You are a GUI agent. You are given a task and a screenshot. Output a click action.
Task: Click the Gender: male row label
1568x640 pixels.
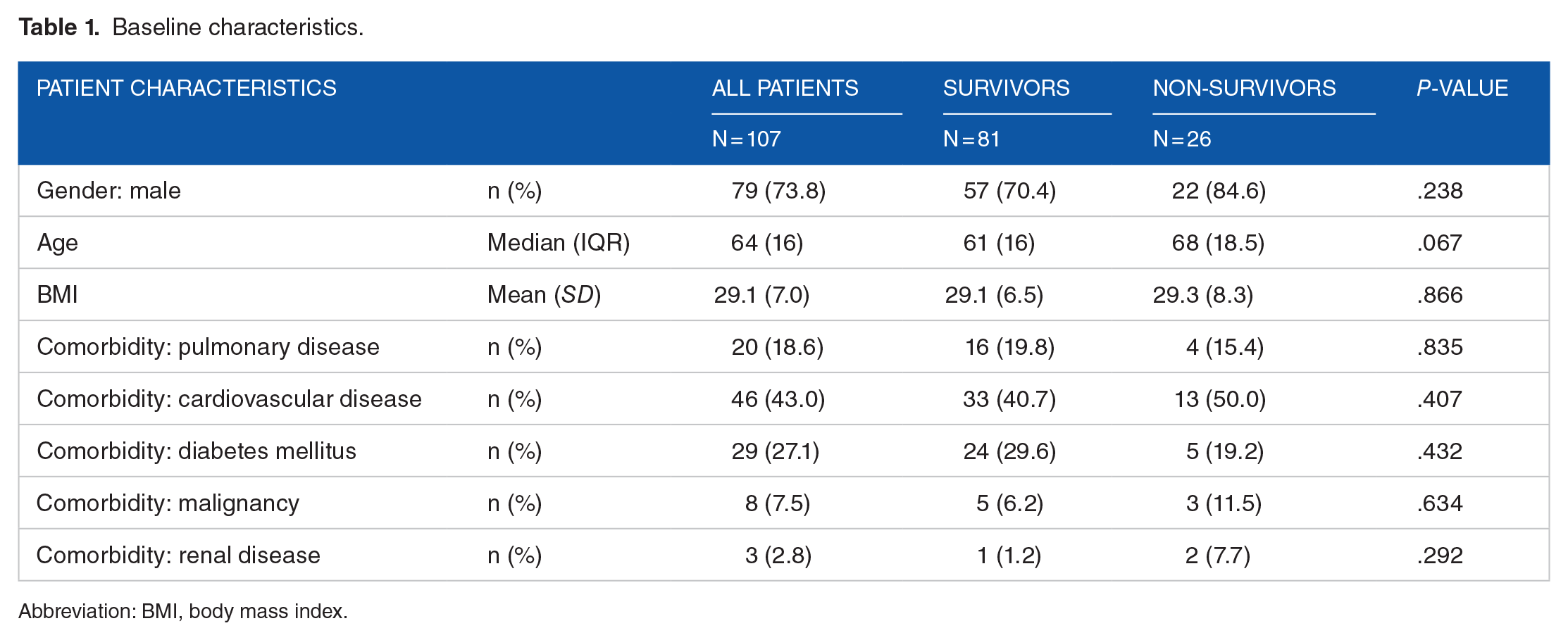109,191
